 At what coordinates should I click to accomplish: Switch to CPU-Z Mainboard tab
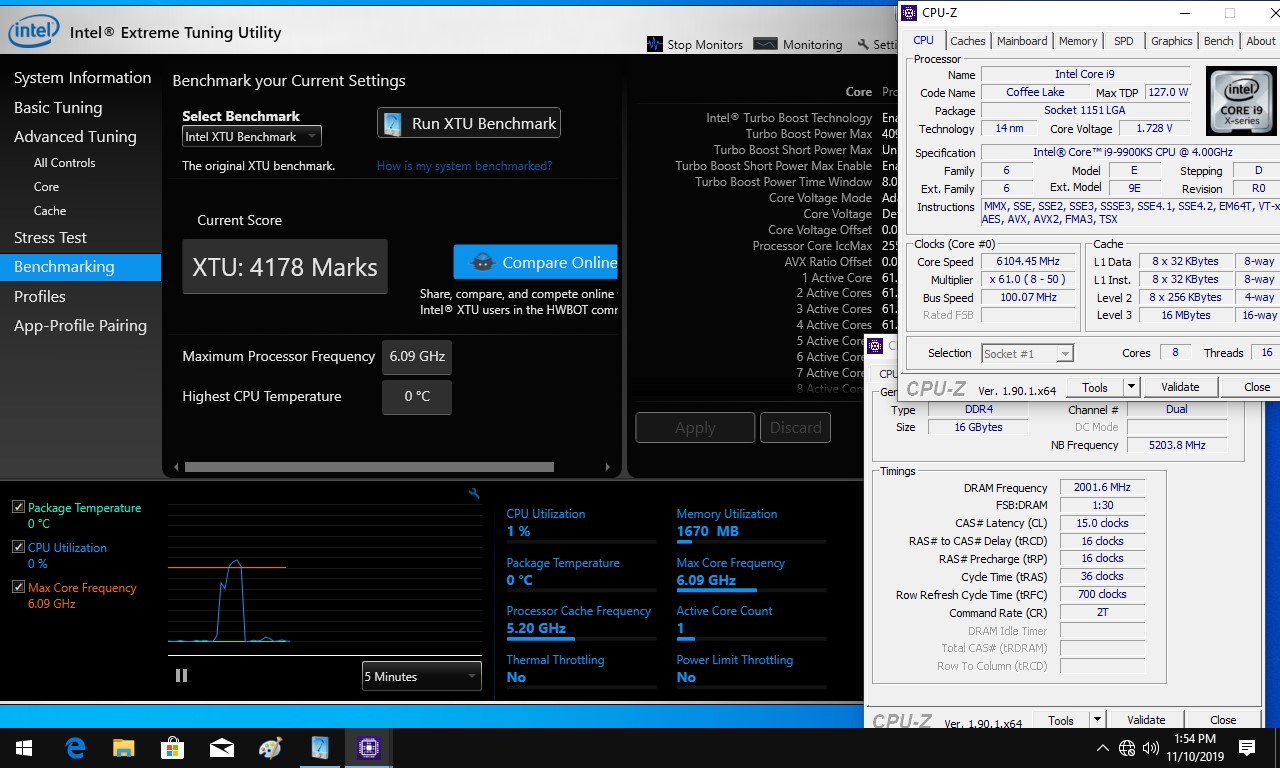[x=1022, y=41]
